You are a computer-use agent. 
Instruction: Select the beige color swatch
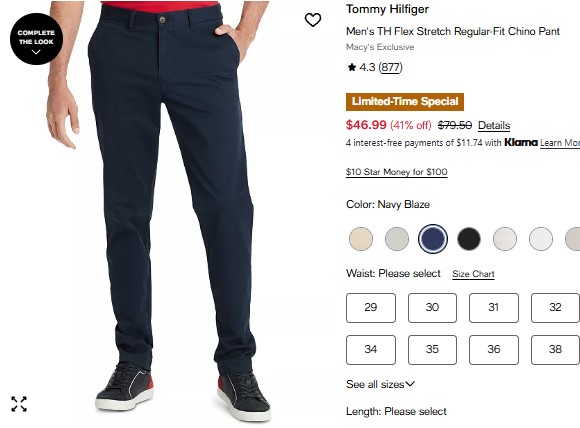pyautogui.click(x=361, y=239)
